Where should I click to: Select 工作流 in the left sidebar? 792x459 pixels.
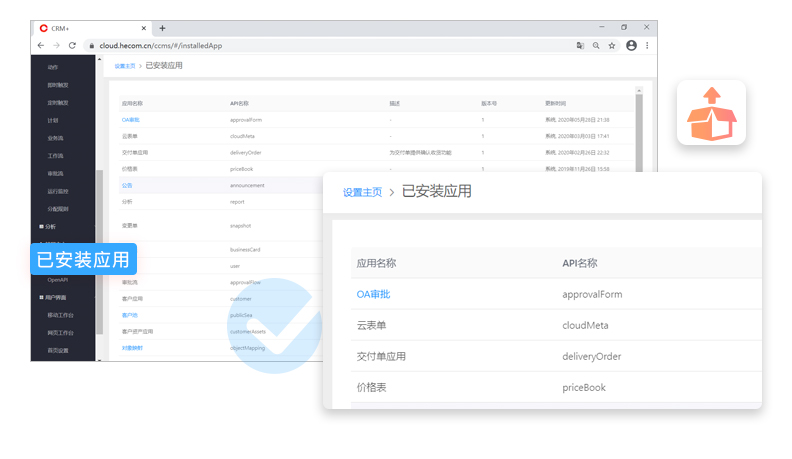tap(56, 156)
